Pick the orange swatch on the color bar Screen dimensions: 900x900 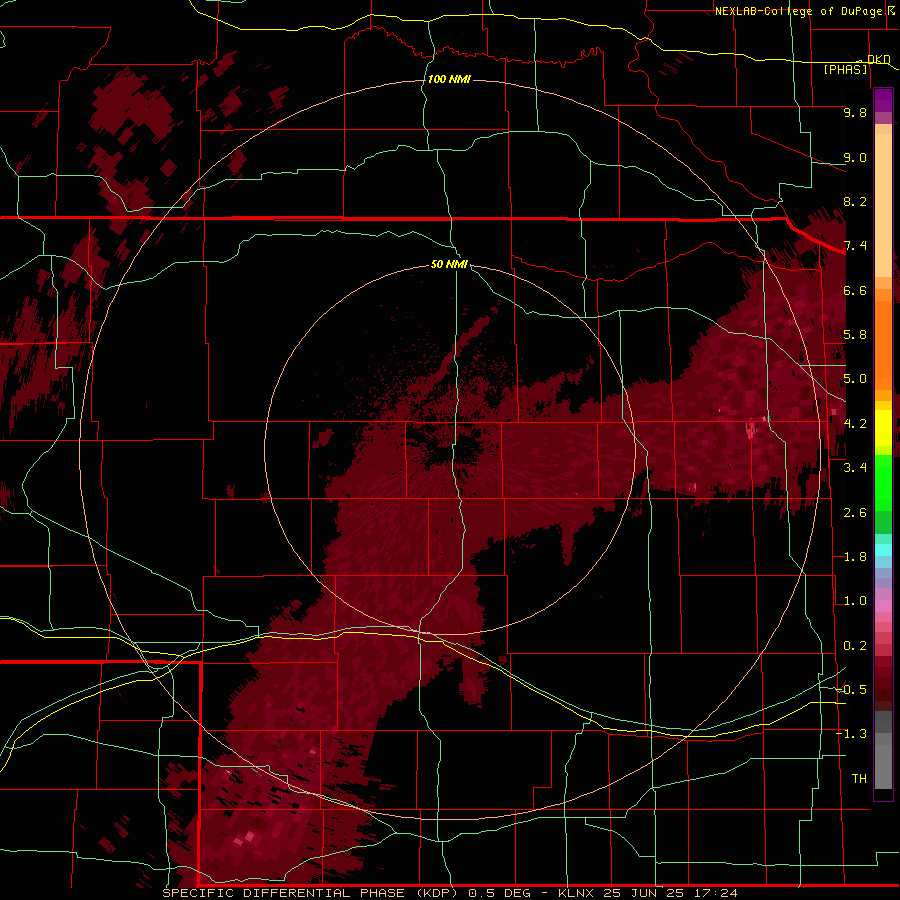coord(883,344)
